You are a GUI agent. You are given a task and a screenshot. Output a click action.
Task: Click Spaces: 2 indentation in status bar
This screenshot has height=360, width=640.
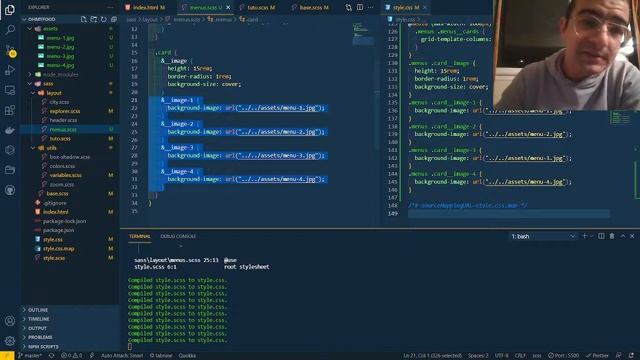pyautogui.click(x=478, y=356)
